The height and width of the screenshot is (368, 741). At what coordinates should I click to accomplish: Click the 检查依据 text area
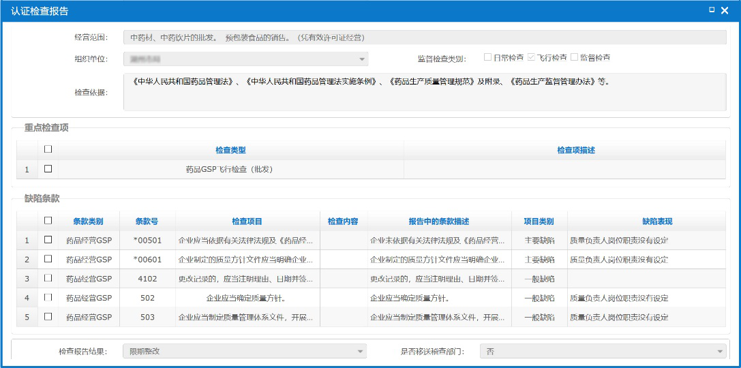(x=424, y=92)
